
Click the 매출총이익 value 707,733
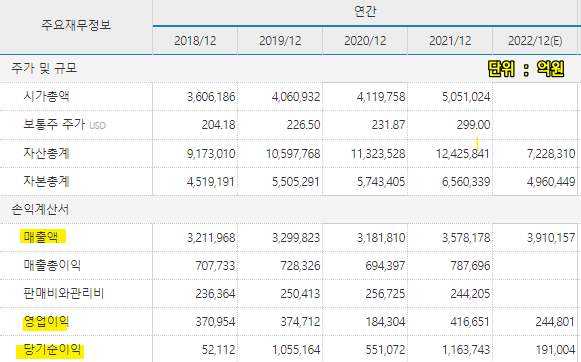coord(215,266)
